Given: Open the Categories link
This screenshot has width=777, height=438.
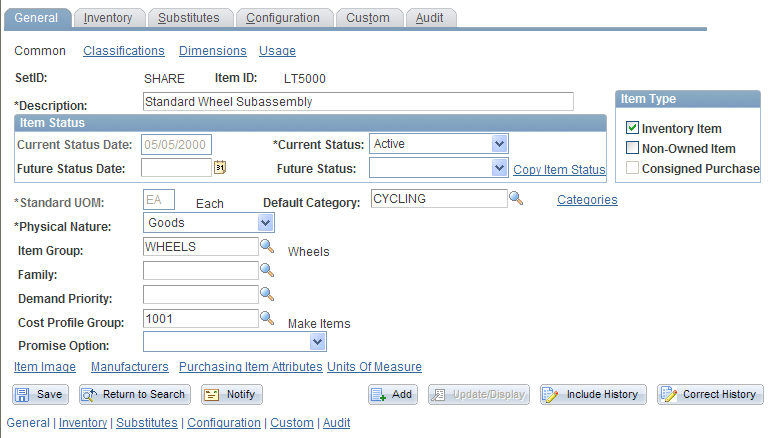Looking at the screenshot, I should coord(587,200).
